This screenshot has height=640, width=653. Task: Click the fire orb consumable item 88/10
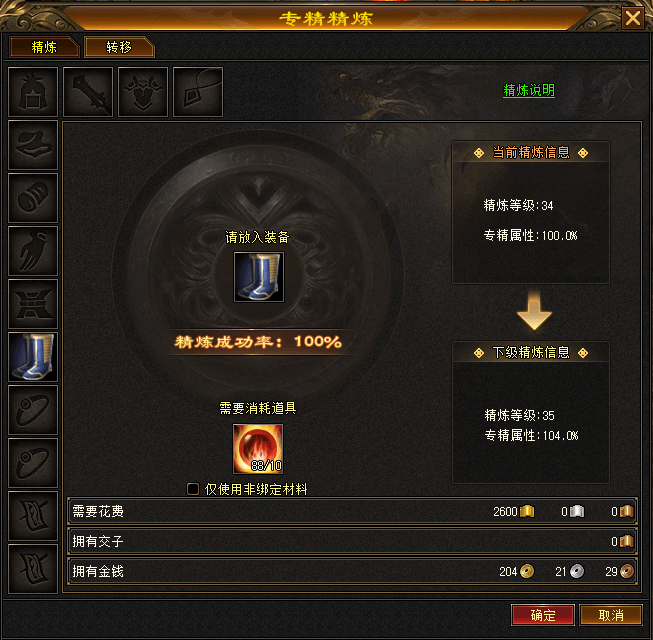258,449
